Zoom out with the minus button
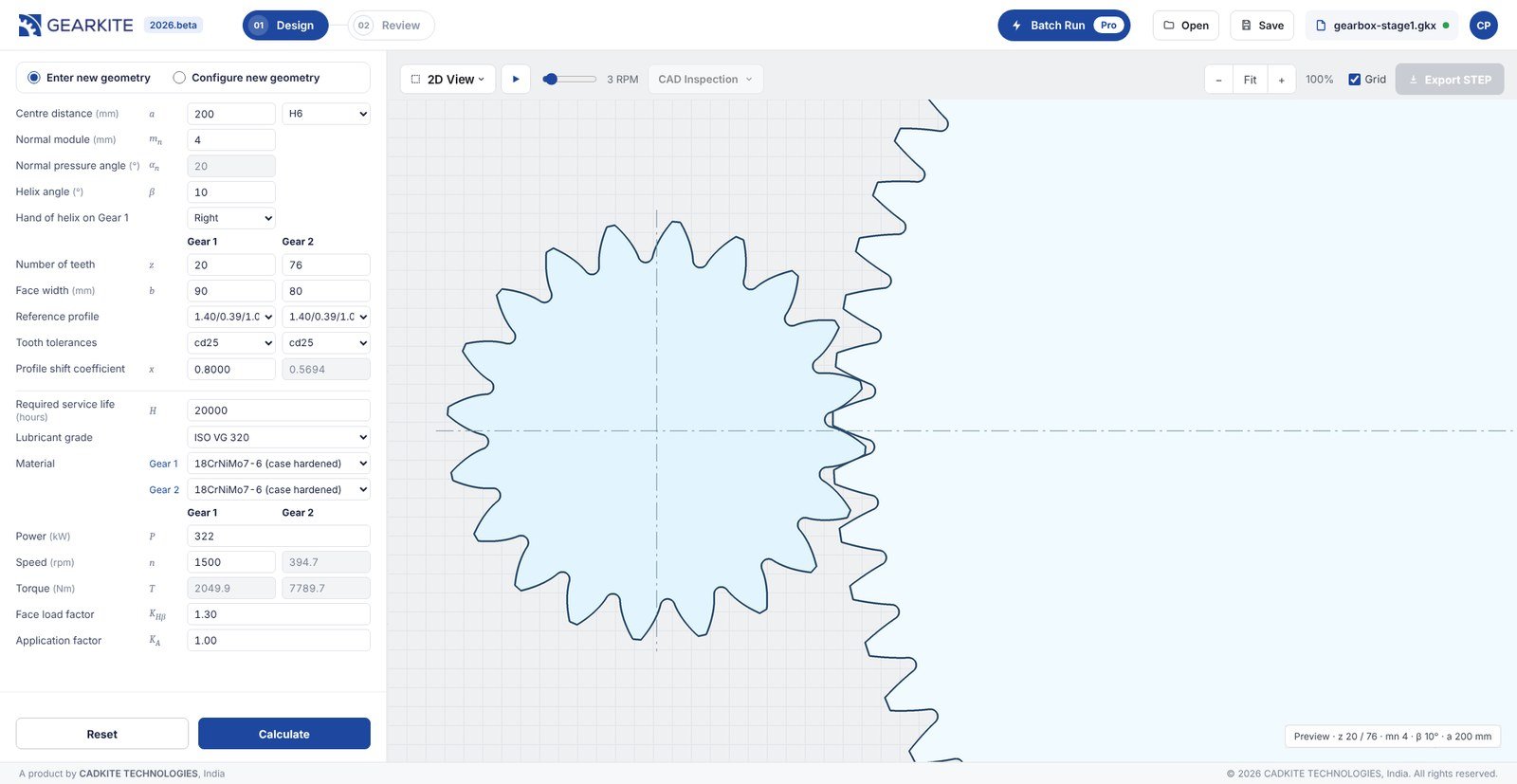Viewport: 1517px width, 784px height. tap(1218, 80)
